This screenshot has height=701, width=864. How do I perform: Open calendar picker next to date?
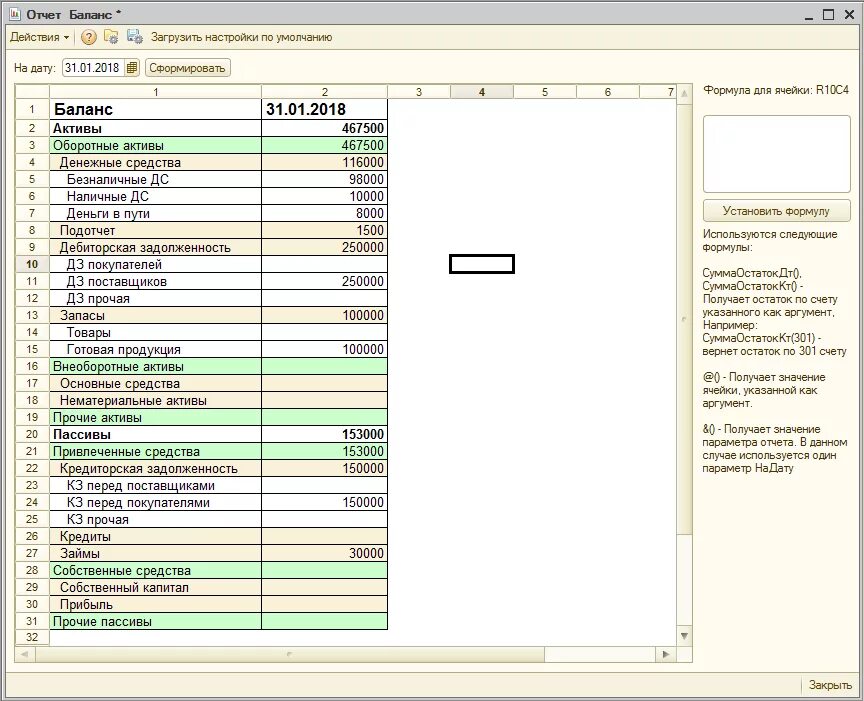[132, 68]
